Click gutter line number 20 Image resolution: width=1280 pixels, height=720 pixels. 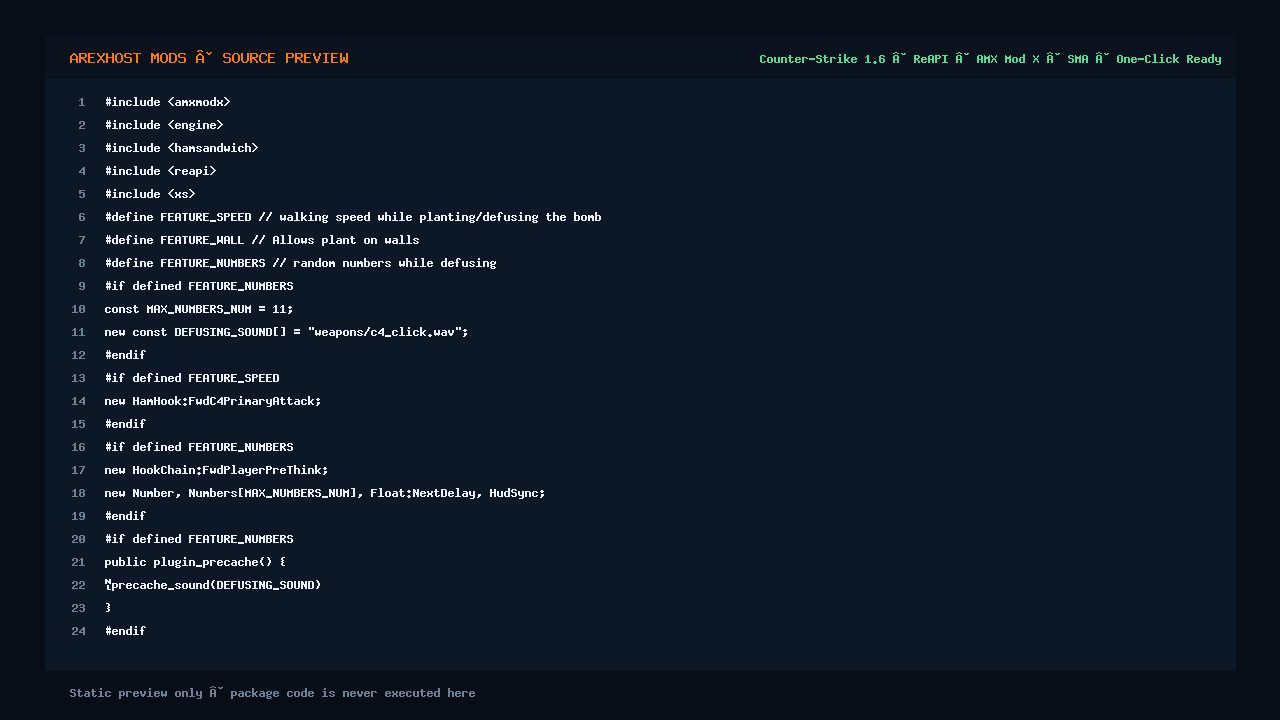(x=79, y=539)
